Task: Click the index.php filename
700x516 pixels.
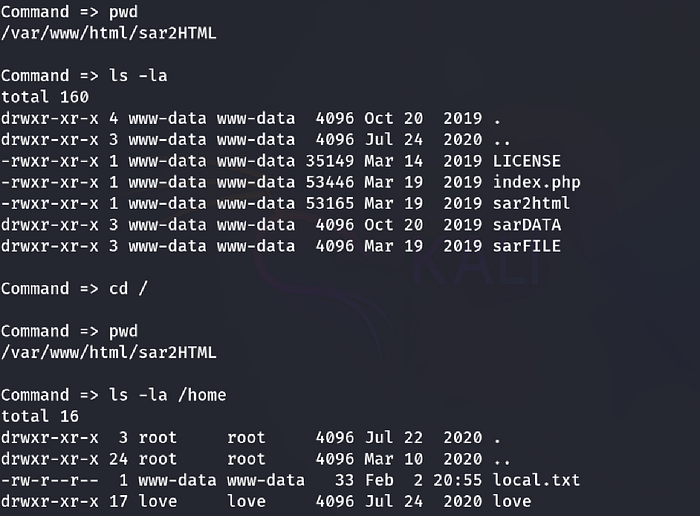Action: 536,182
